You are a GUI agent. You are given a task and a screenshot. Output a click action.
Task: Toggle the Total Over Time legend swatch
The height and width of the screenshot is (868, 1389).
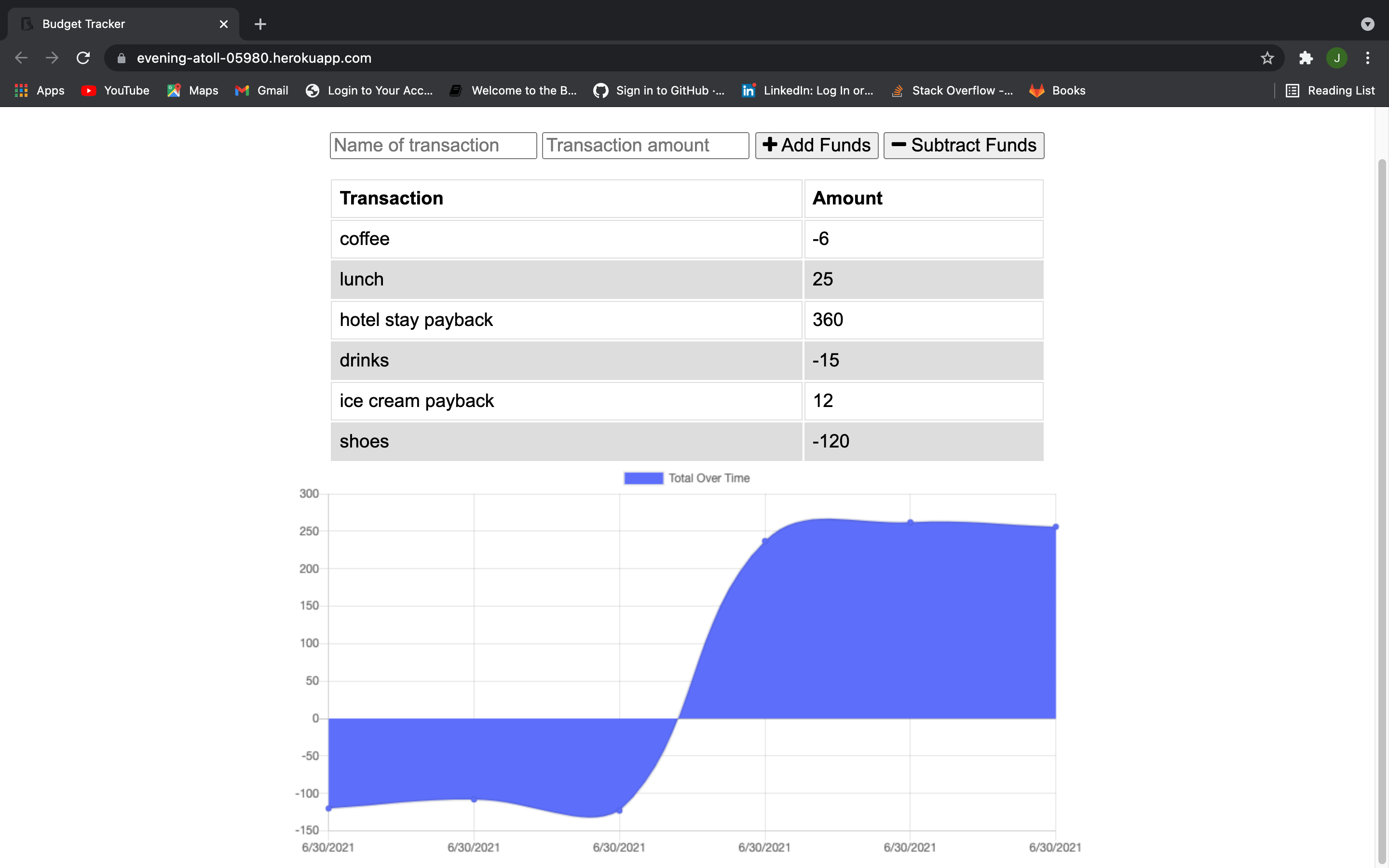[643, 478]
